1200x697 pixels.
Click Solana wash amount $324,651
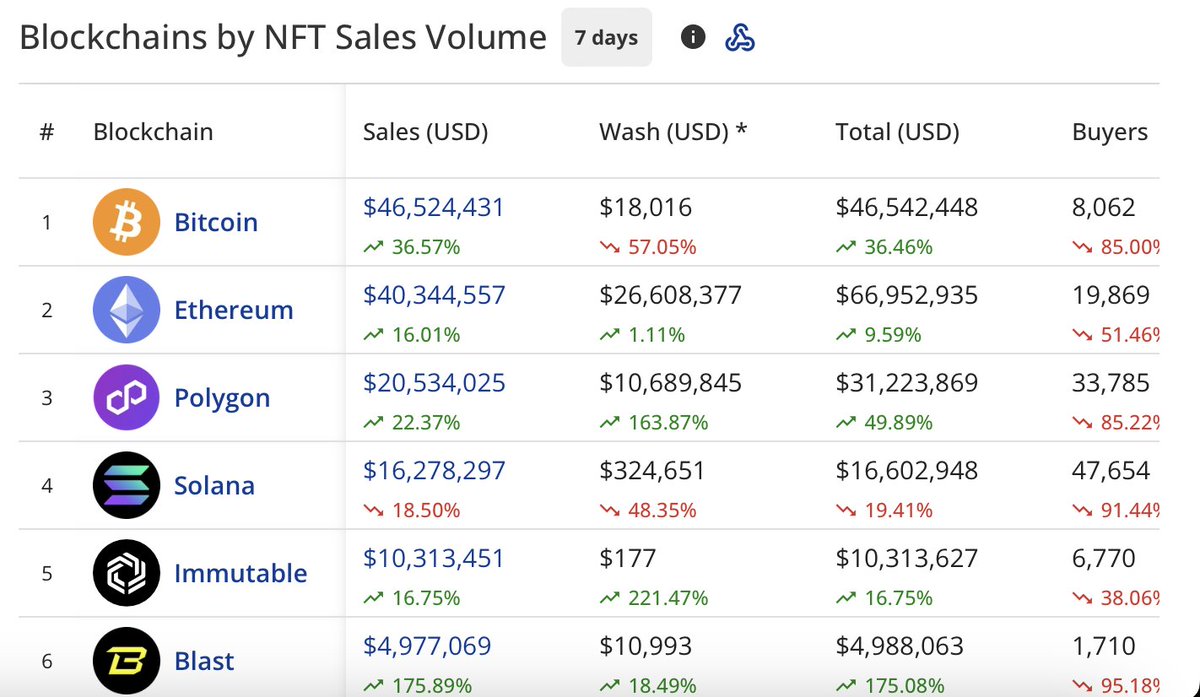[652, 470]
